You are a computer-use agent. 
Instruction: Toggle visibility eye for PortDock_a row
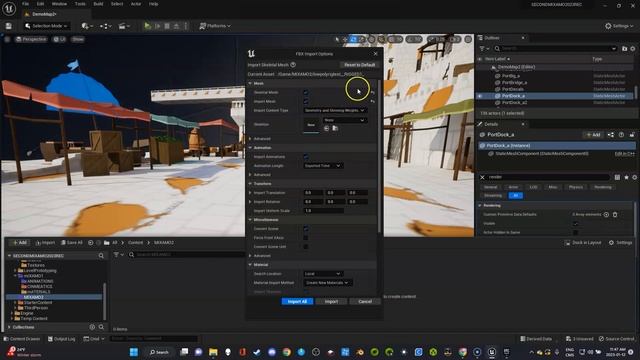click(480, 96)
